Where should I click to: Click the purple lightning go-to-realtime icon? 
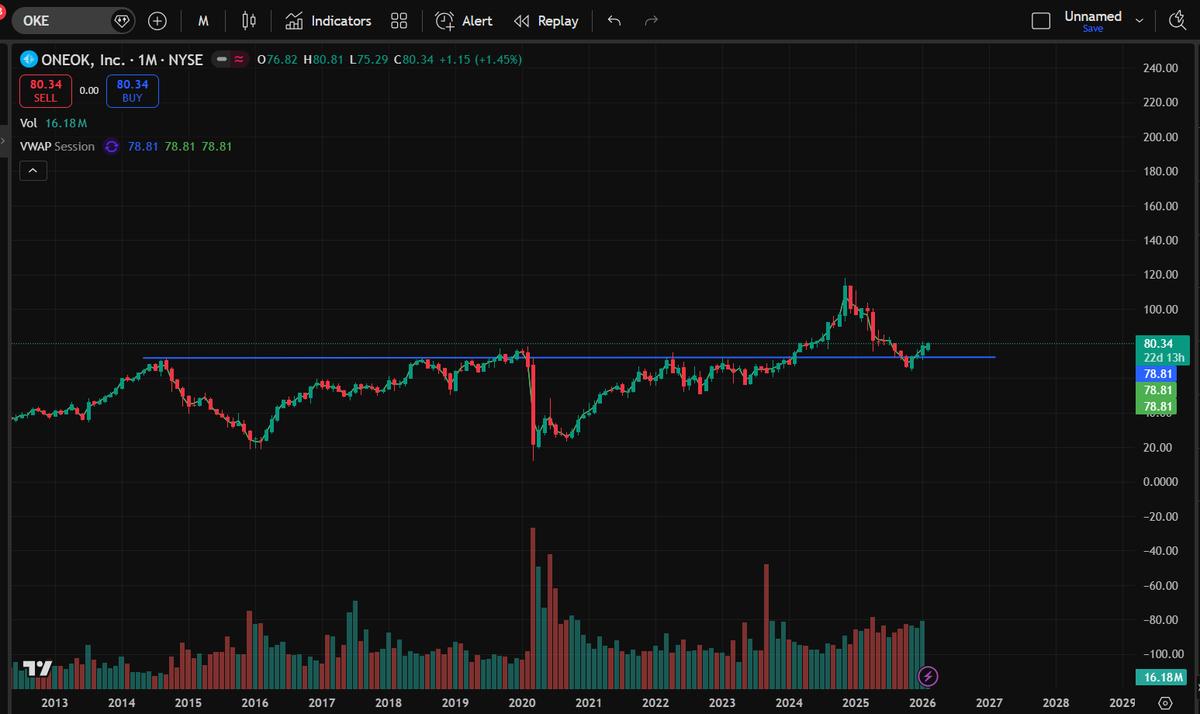pyautogui.click(x=929, y=676)
